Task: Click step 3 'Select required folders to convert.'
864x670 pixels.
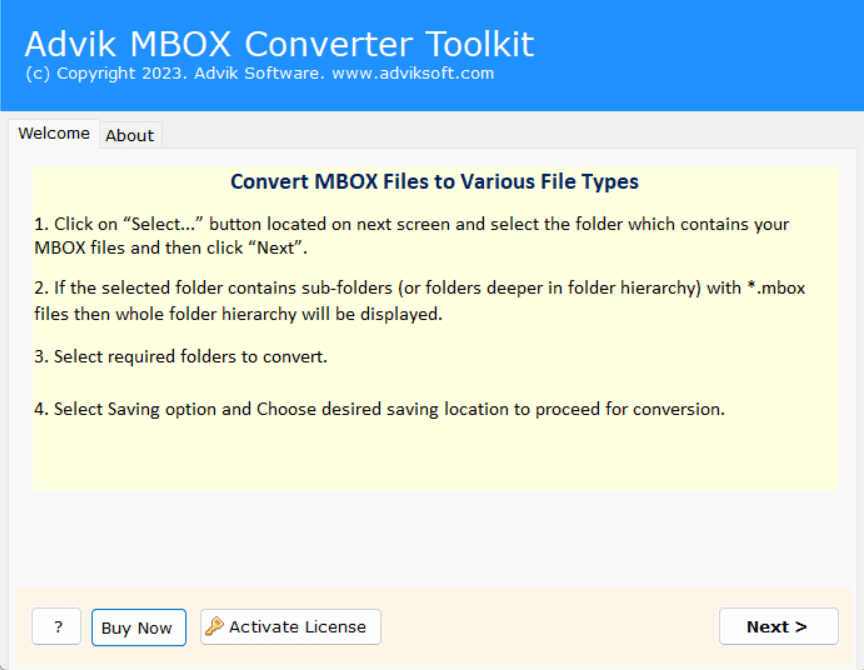Action: tap(181, 356)
